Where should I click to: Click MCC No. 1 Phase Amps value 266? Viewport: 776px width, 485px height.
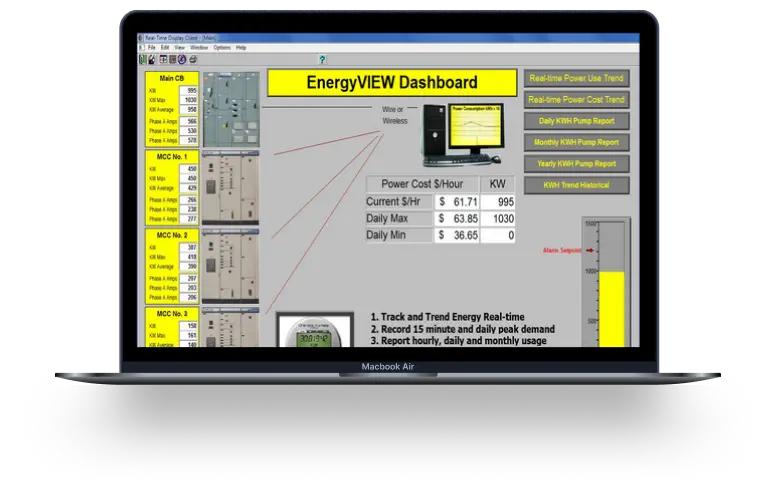tap(189, 200)
